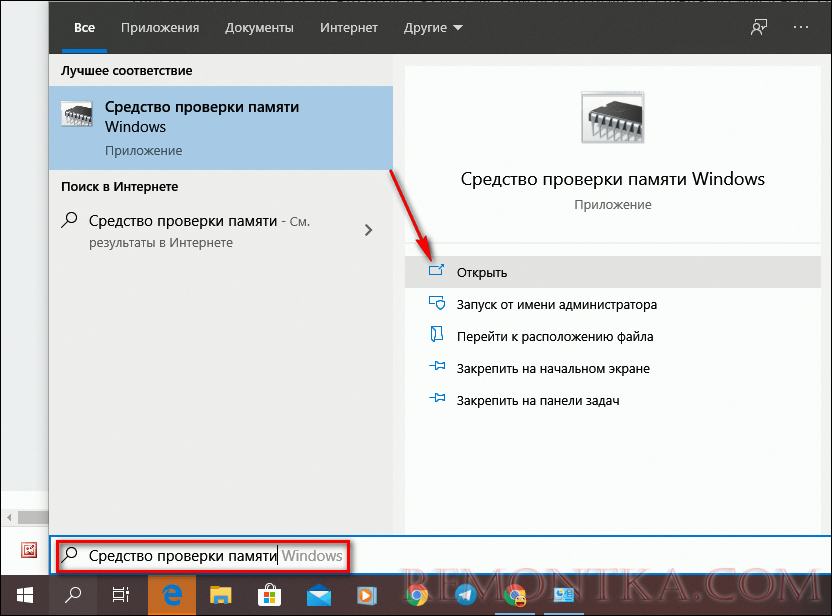Expand the Другие dropdown
832x616 pixels.
[433, 28]
